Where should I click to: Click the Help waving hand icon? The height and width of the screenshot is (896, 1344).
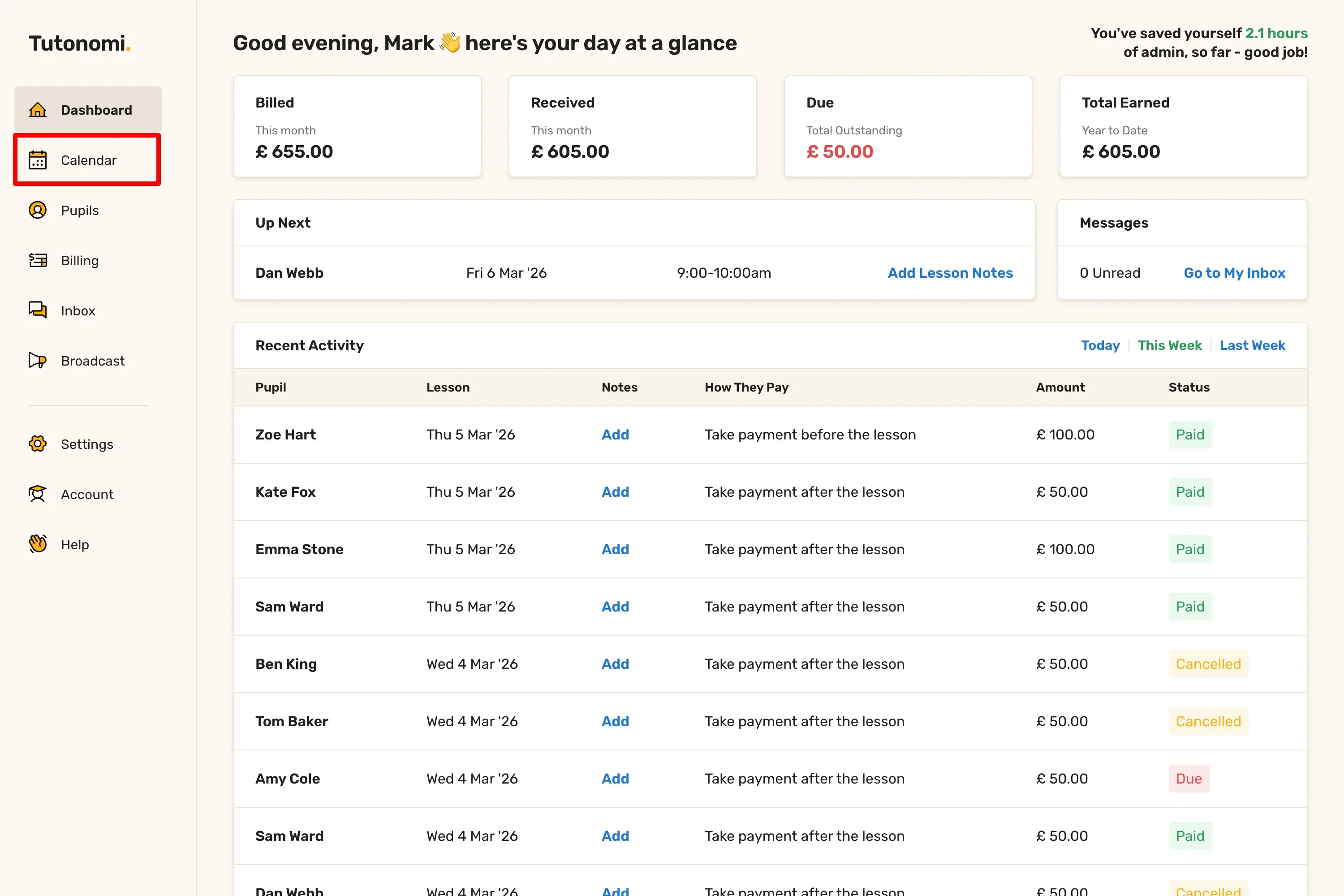pos(38,544)
